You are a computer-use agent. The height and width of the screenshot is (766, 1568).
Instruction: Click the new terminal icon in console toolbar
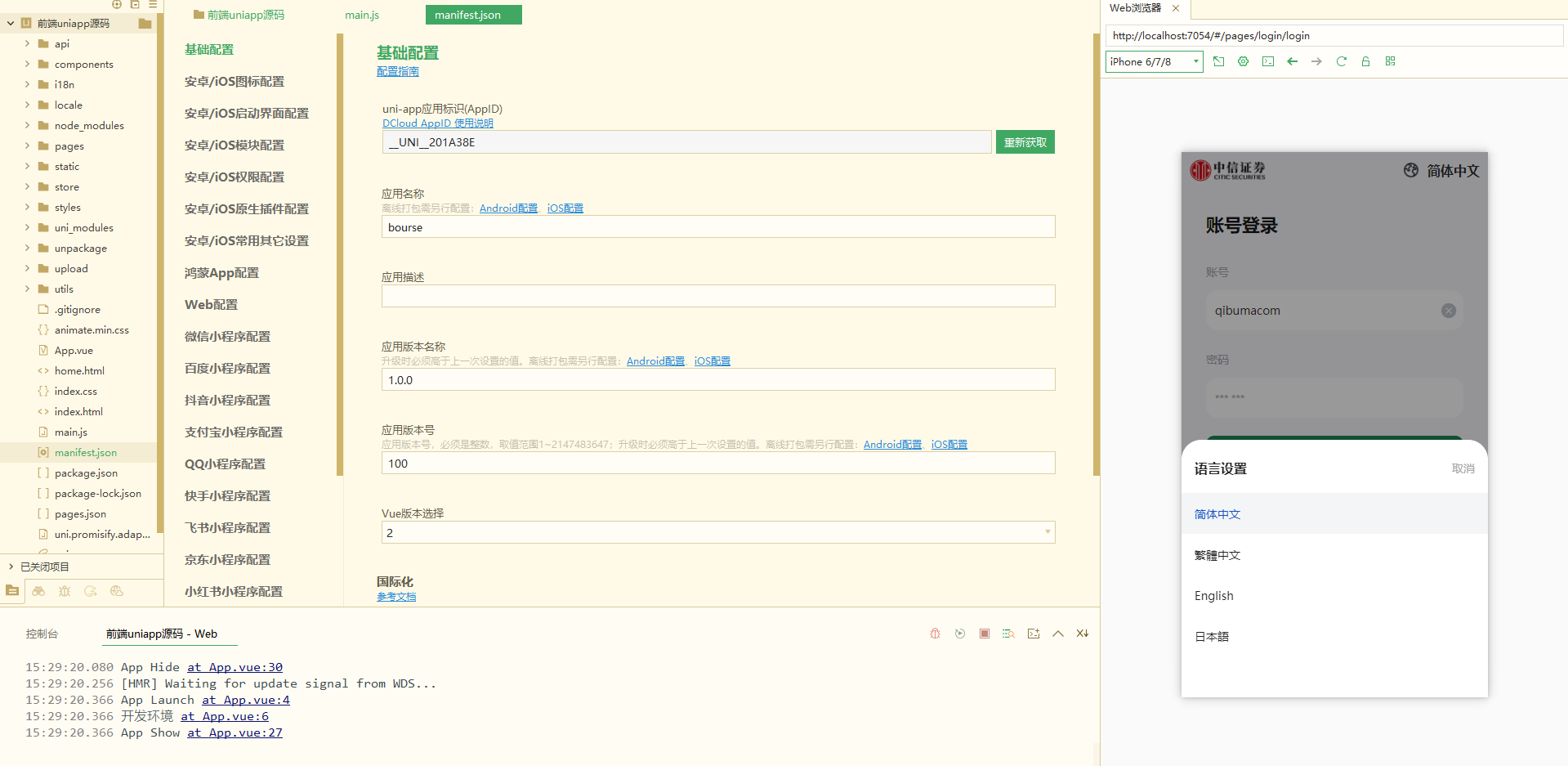point(1034,634)
